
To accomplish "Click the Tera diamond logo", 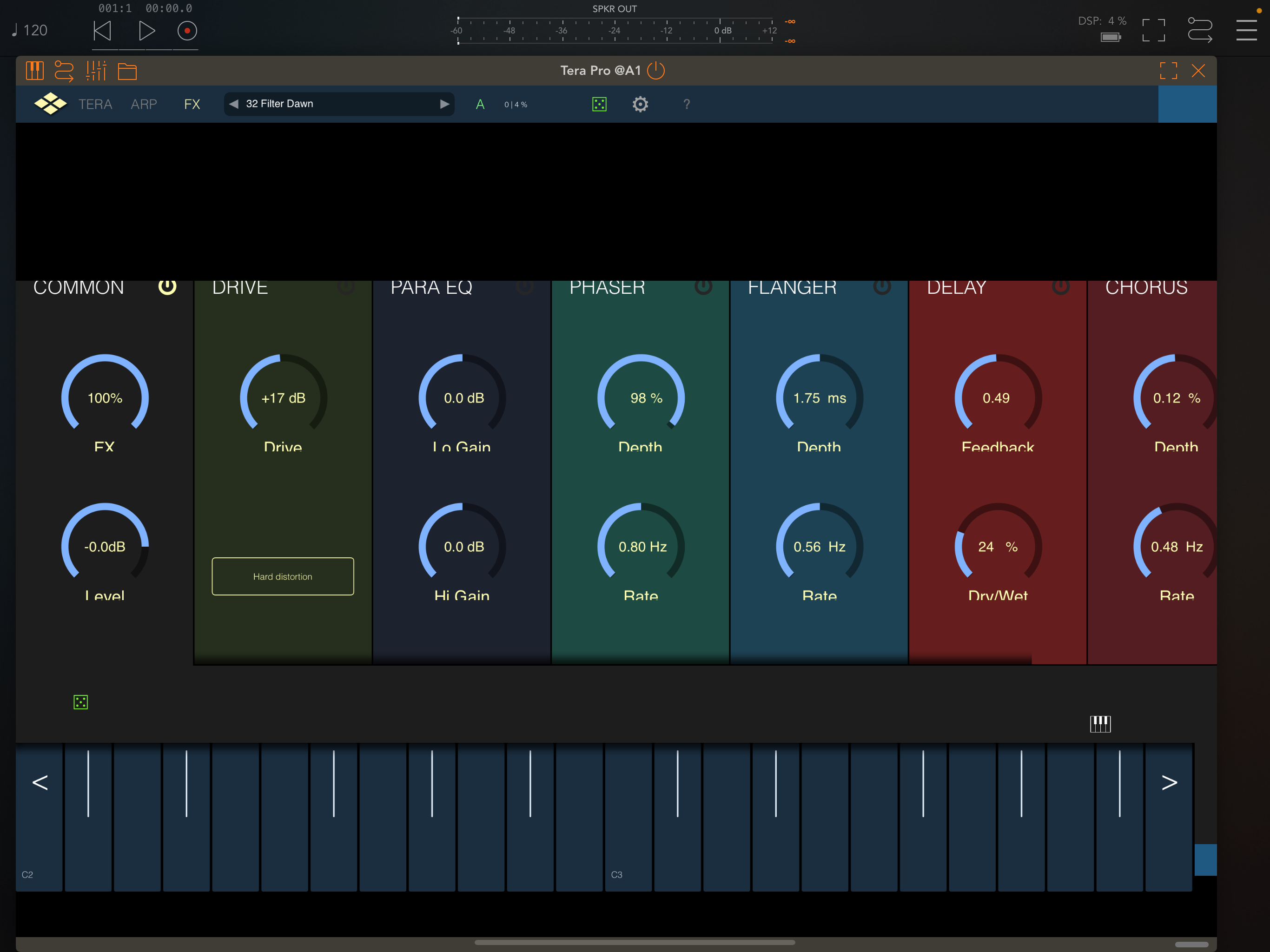I will [51, 104].
